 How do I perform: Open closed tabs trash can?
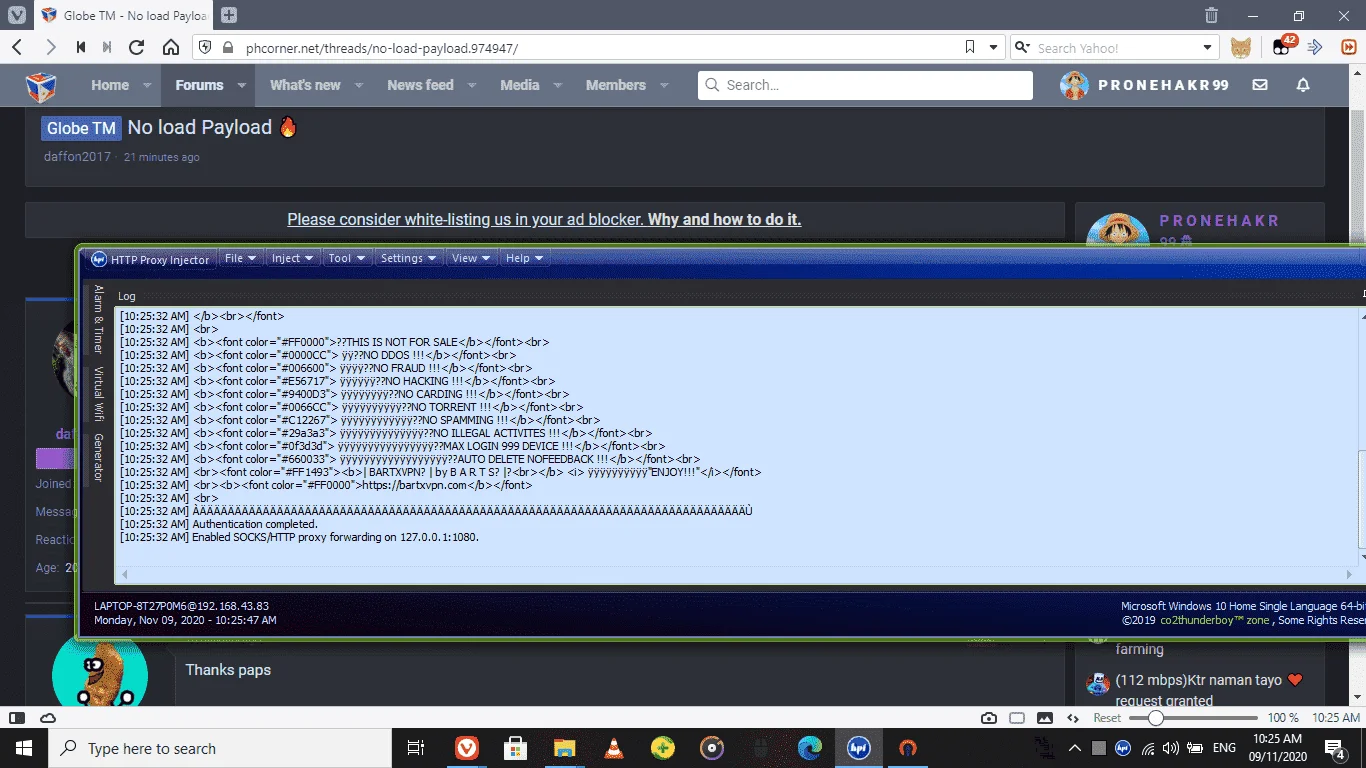click(x=1211, y=15)
